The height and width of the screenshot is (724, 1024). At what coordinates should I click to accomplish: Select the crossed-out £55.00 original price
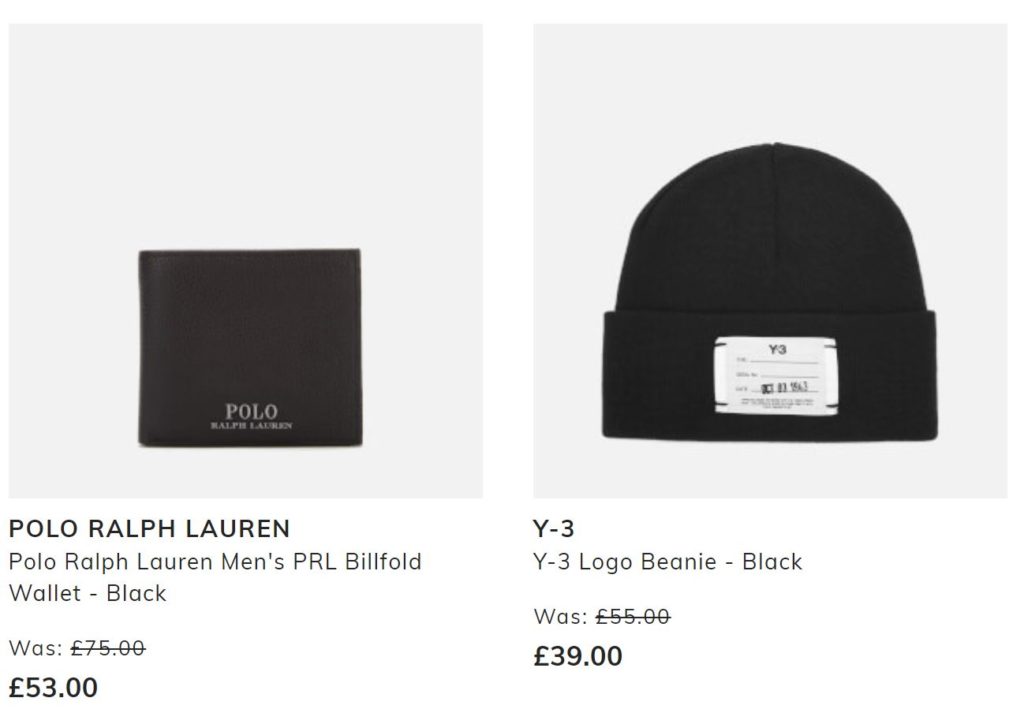(x=633, y=617)
